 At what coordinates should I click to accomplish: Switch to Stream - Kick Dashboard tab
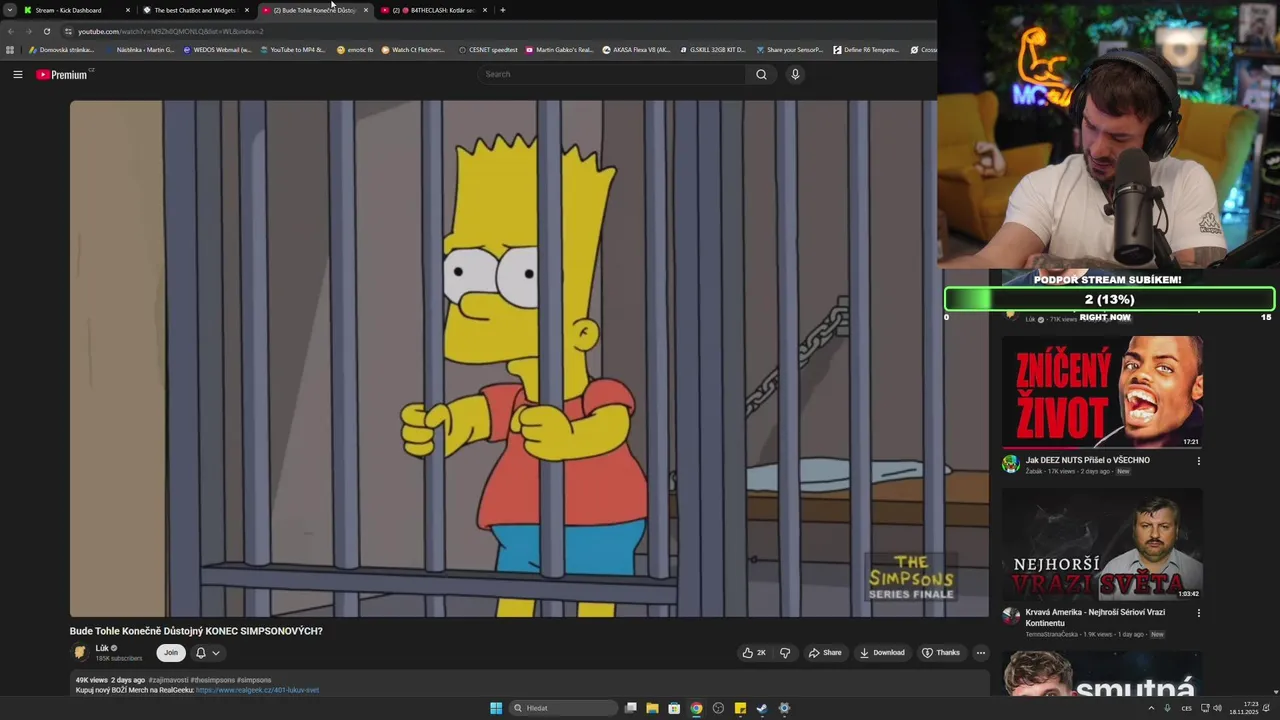click(75, 10)
